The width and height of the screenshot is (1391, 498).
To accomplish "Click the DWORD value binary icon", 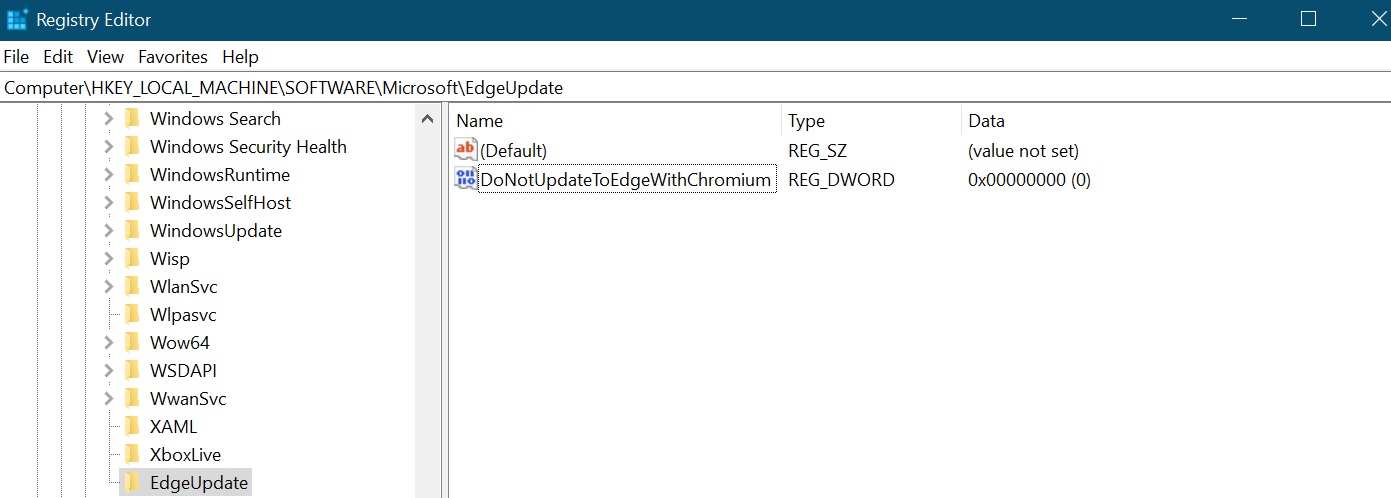I will tap(466, 179).
